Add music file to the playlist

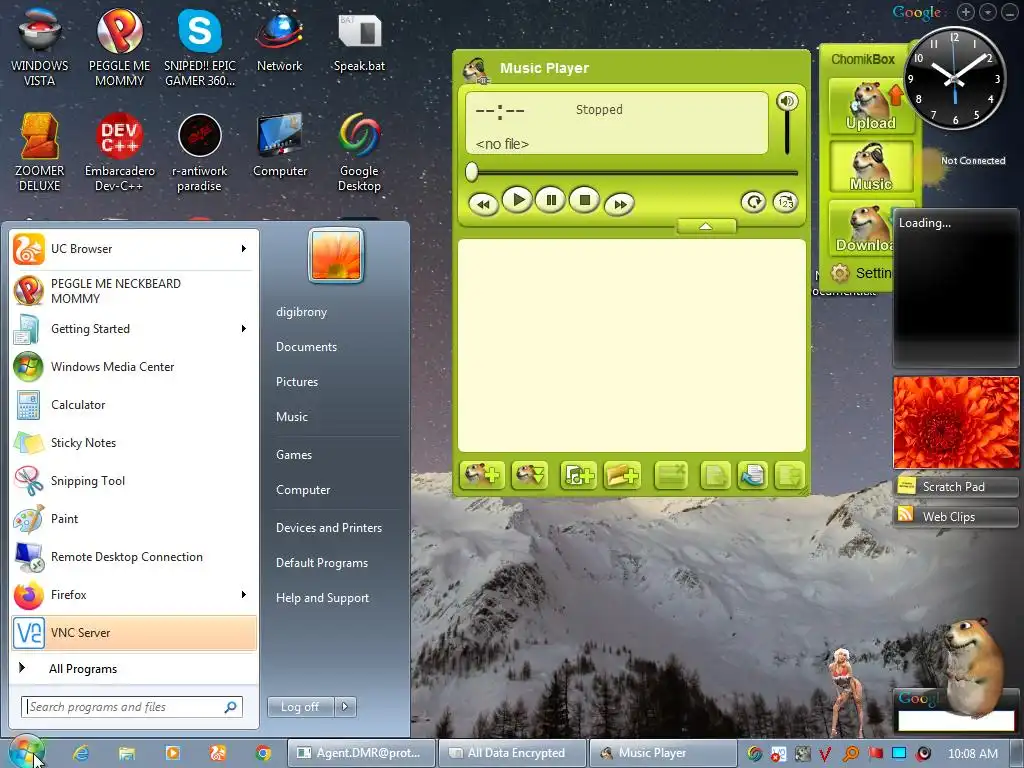(x=578, y=475)
